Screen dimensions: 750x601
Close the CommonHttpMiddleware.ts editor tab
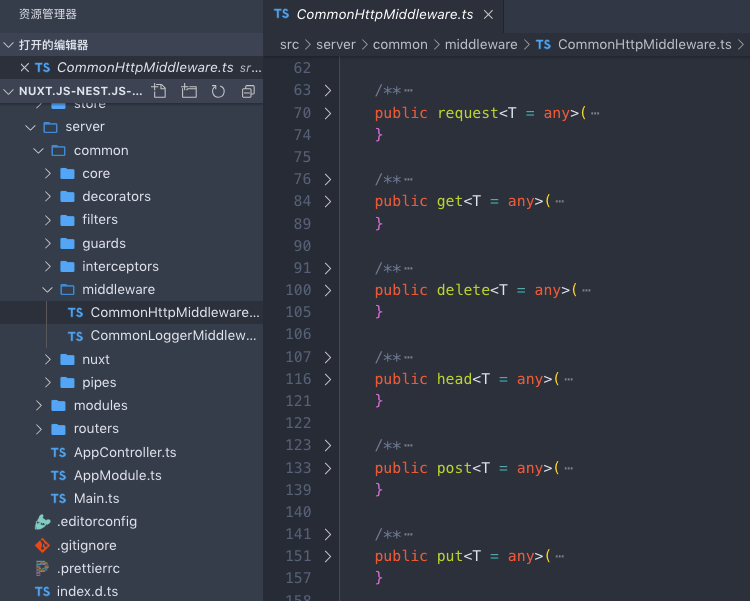coord(488,15)
